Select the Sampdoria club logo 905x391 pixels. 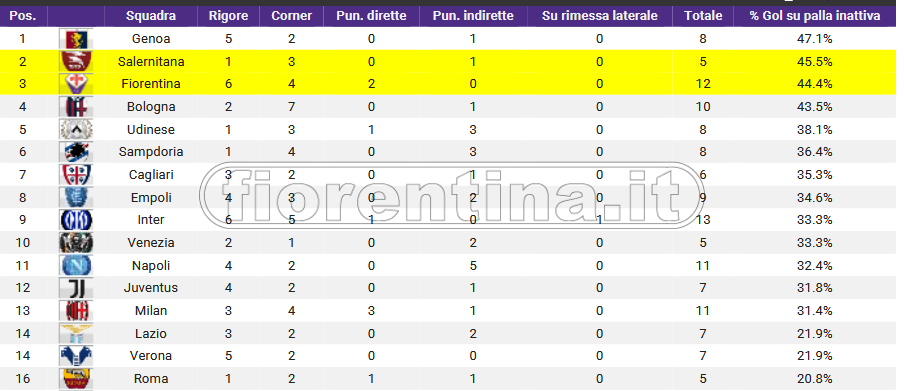[x=76, y=152]
